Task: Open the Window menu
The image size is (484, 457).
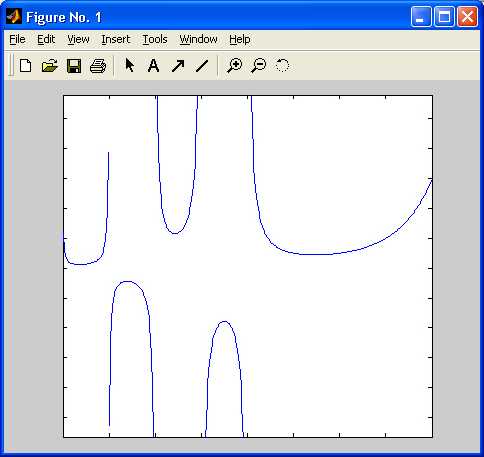Action: pos(198,39)
